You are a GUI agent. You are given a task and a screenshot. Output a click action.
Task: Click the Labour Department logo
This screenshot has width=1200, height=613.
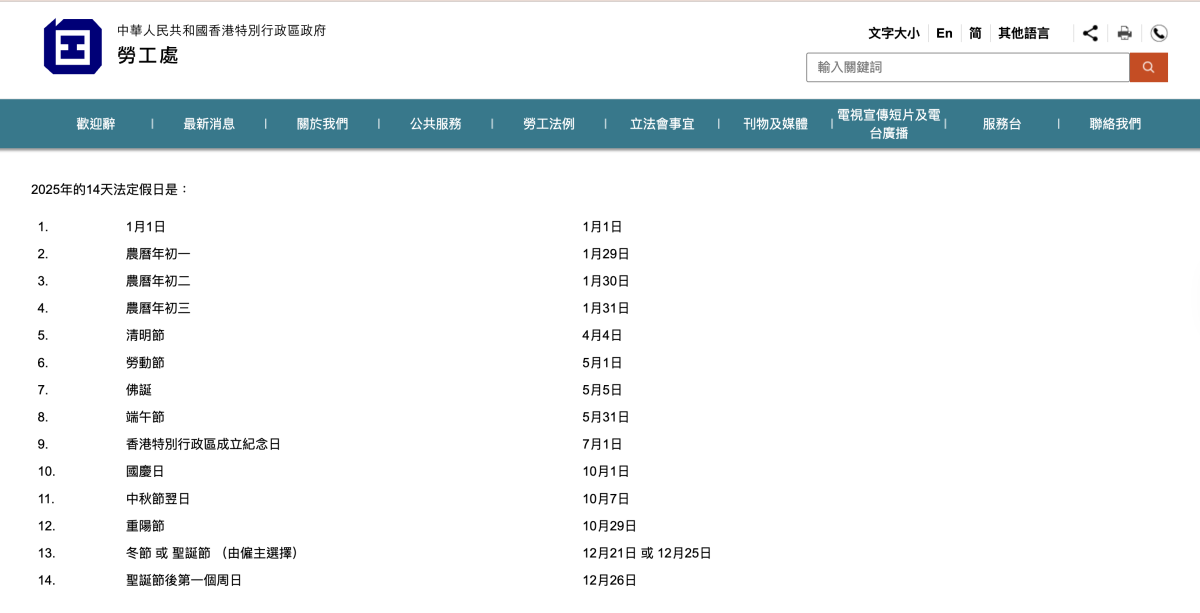click(72, 46)
